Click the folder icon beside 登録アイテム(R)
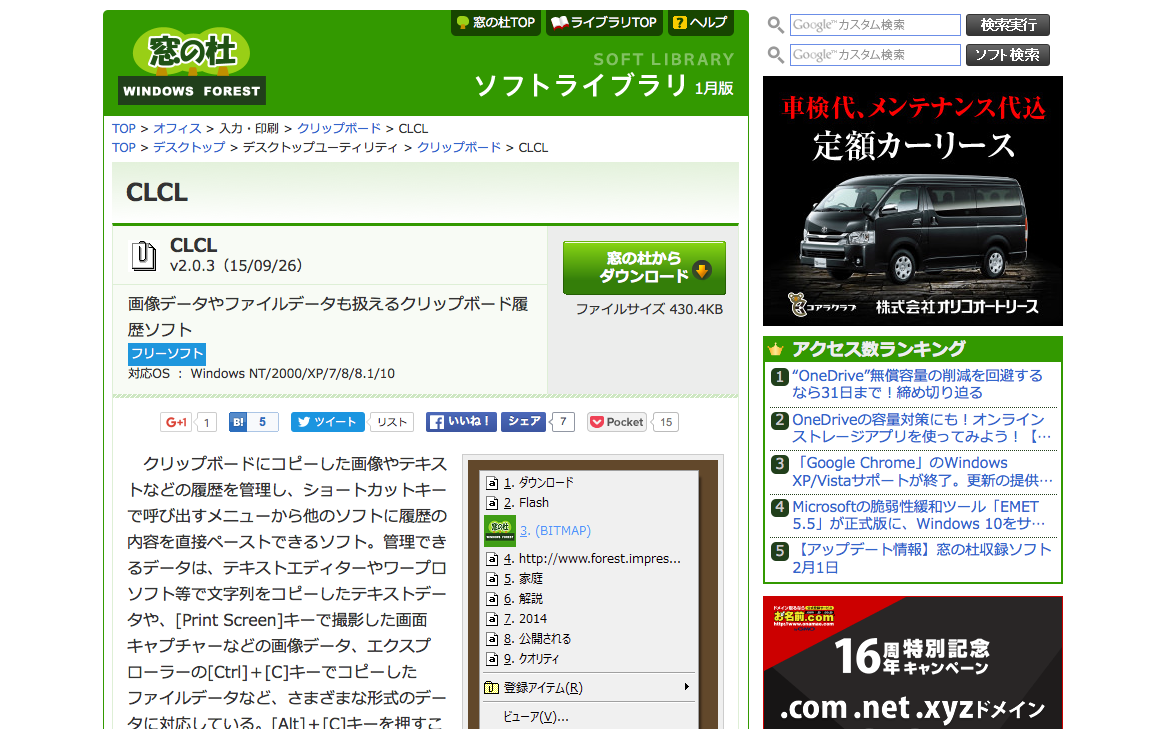1165x729 pixels. [x=491, y=688]
